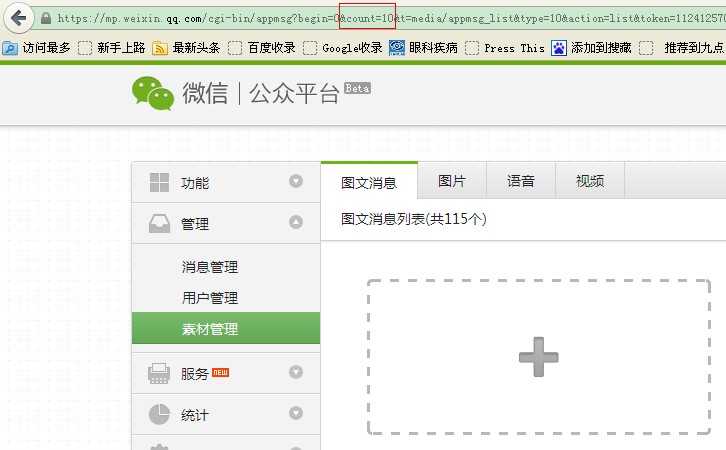The height and width of the screenshot is (450, 726).
Task: Open the 新手上路 bookmark
Action: 121,48
